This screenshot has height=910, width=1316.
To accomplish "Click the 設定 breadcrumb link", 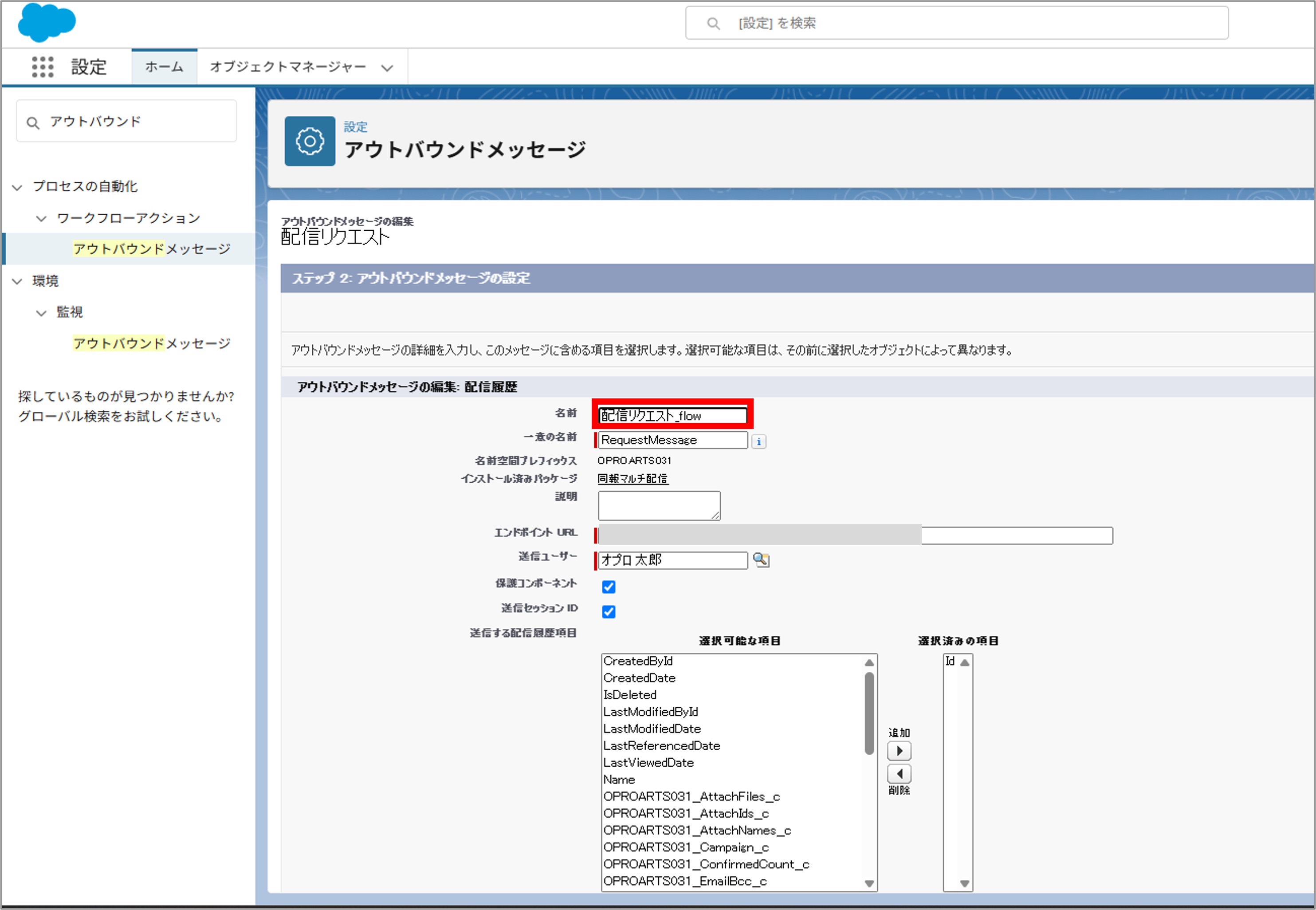I will click(x=355, y=126).
